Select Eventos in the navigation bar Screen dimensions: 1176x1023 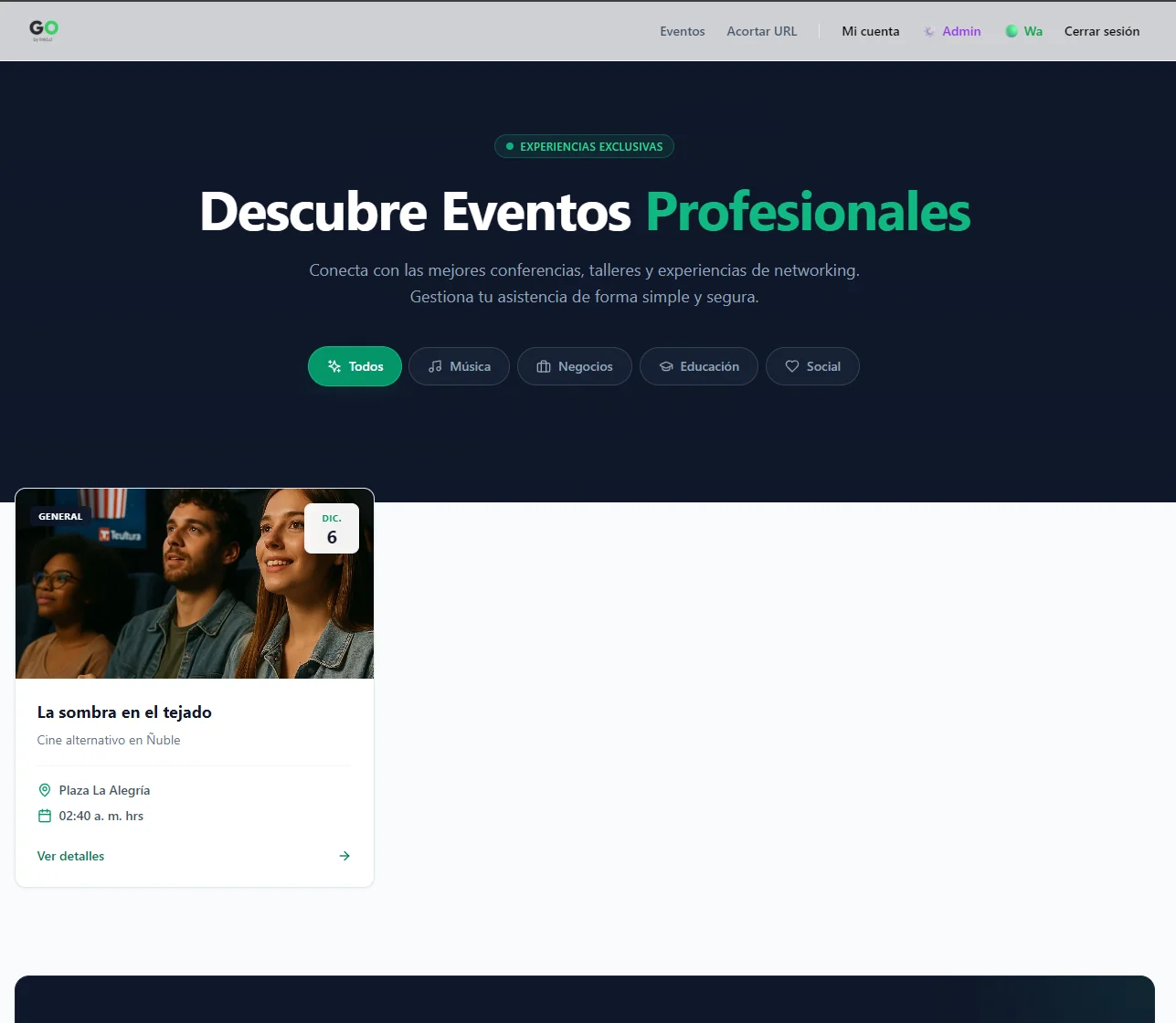[x=682, y=31]
